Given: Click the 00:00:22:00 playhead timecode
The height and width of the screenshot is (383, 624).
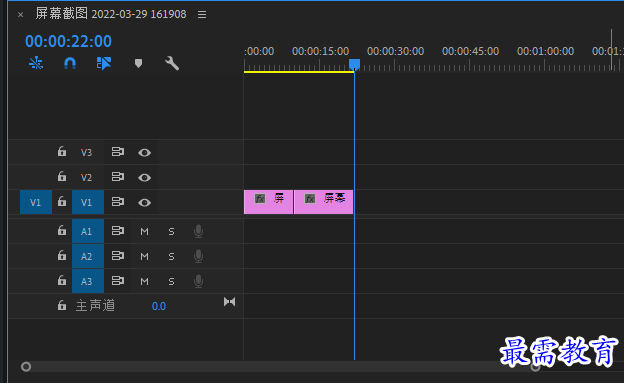Looking at the screenshot, I should point(68,41).
